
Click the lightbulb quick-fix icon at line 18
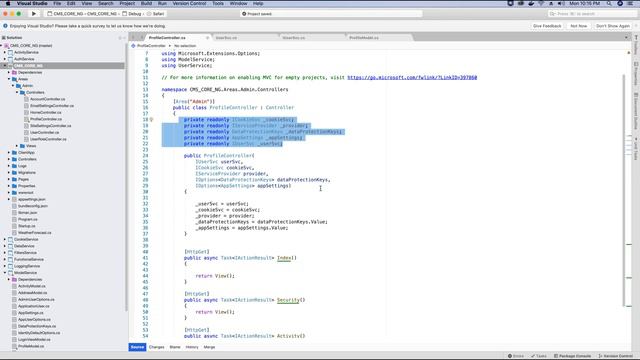click(x=151, y=120)
